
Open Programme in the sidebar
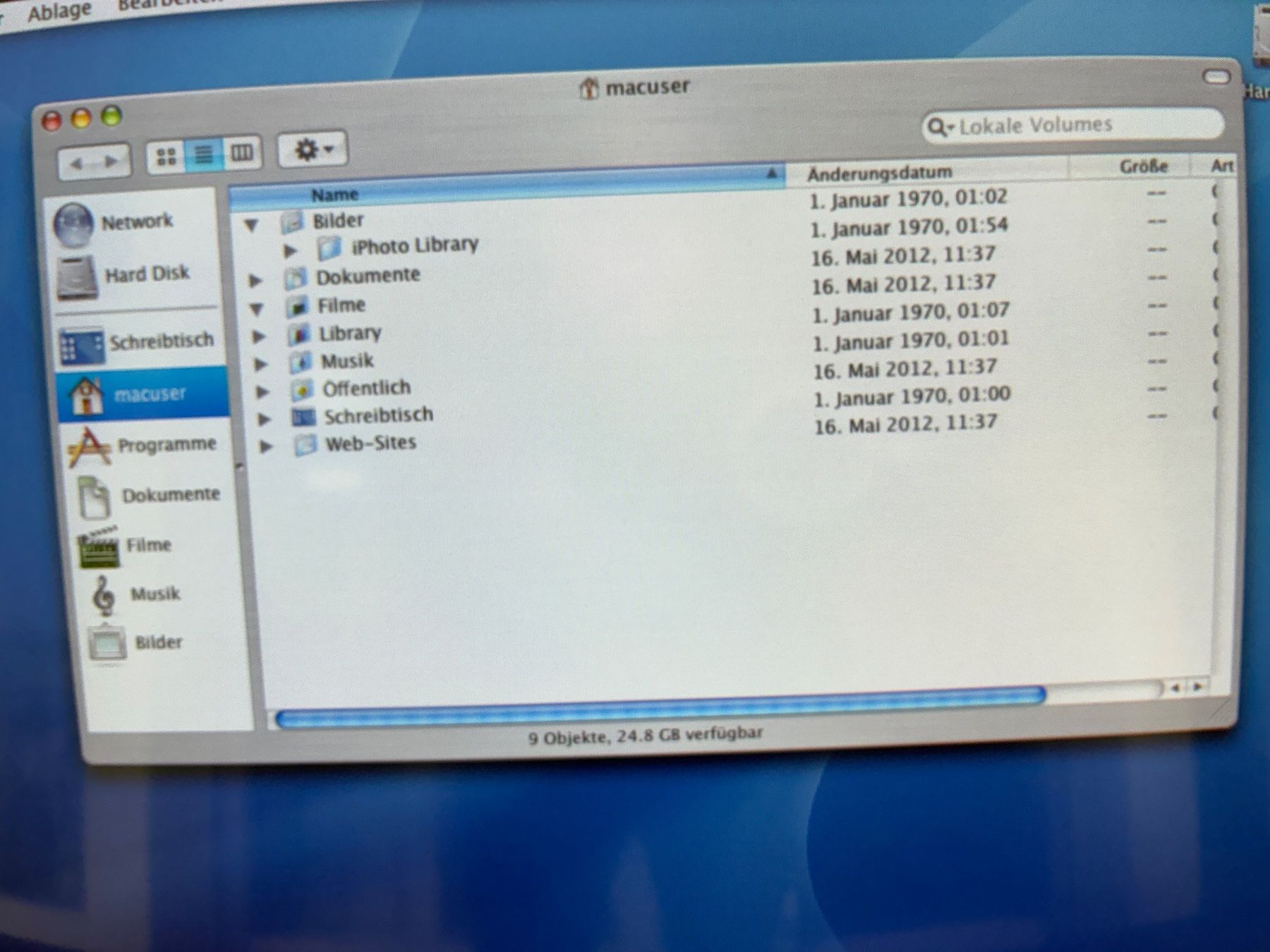click(x=143, y=446)
